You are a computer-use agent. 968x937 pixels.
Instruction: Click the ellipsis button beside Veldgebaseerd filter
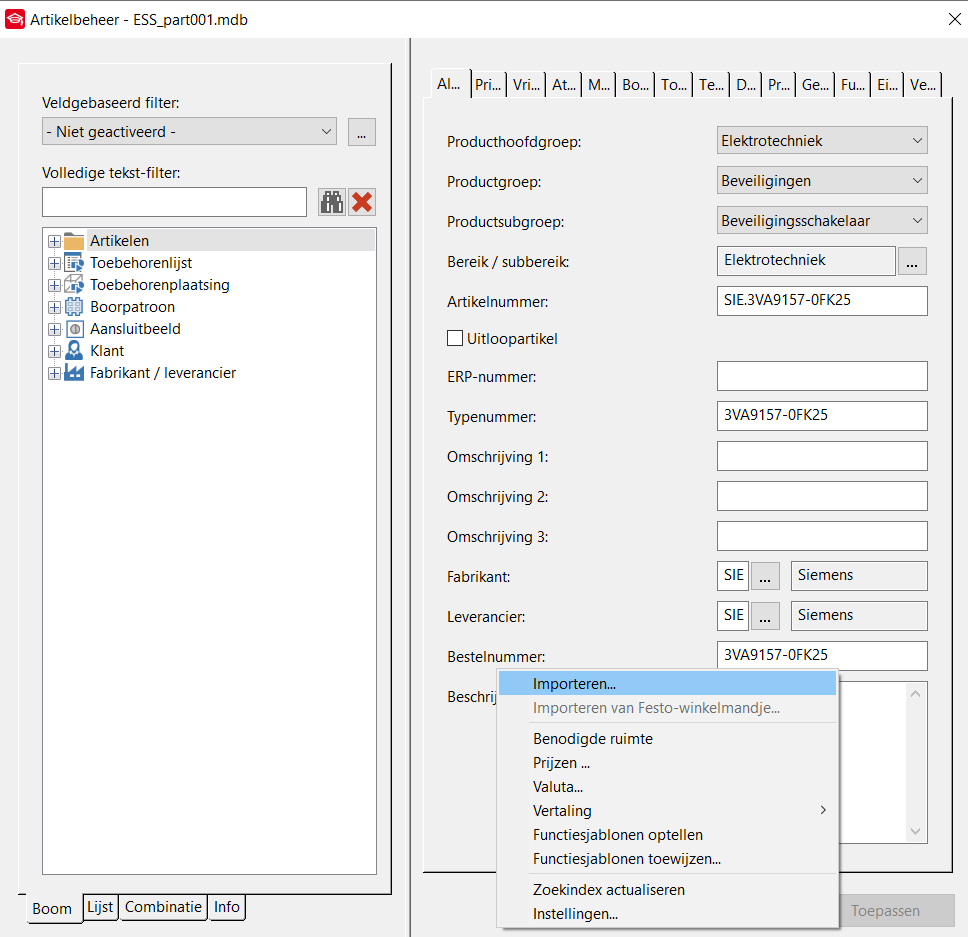tap(362, 132)
